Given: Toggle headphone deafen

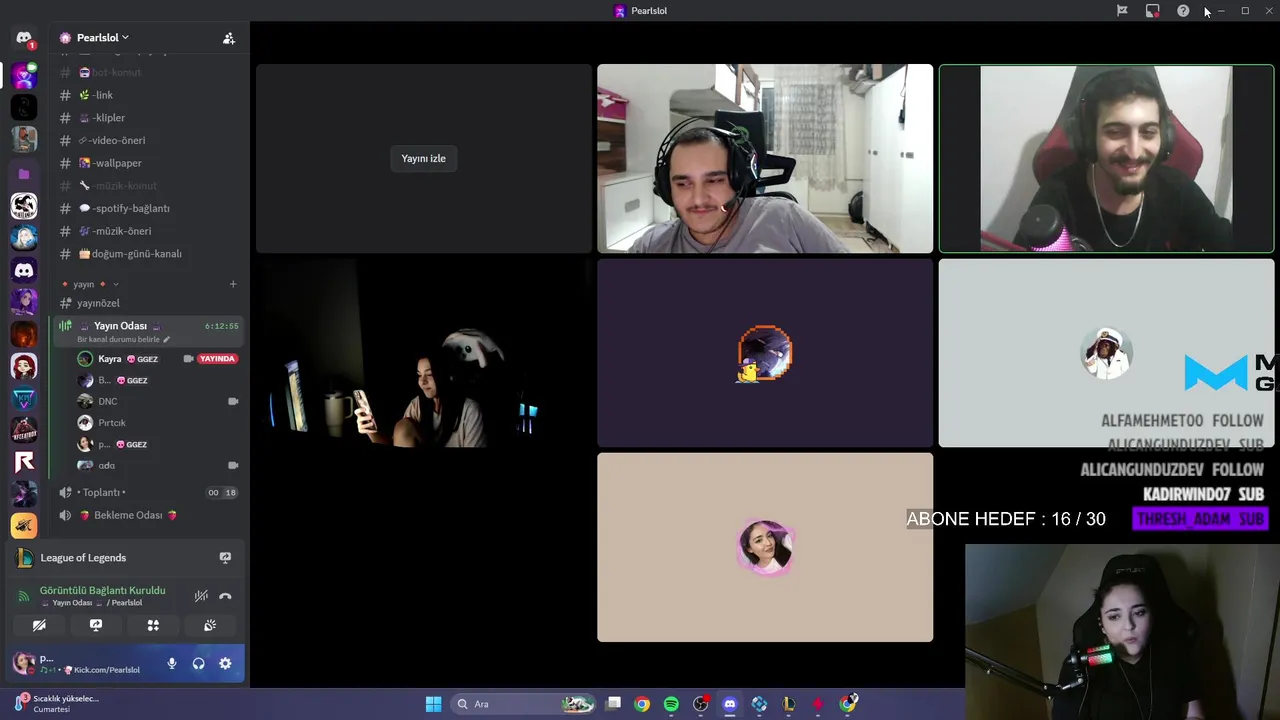Looking at the screenshot, I should click(198, 663).
